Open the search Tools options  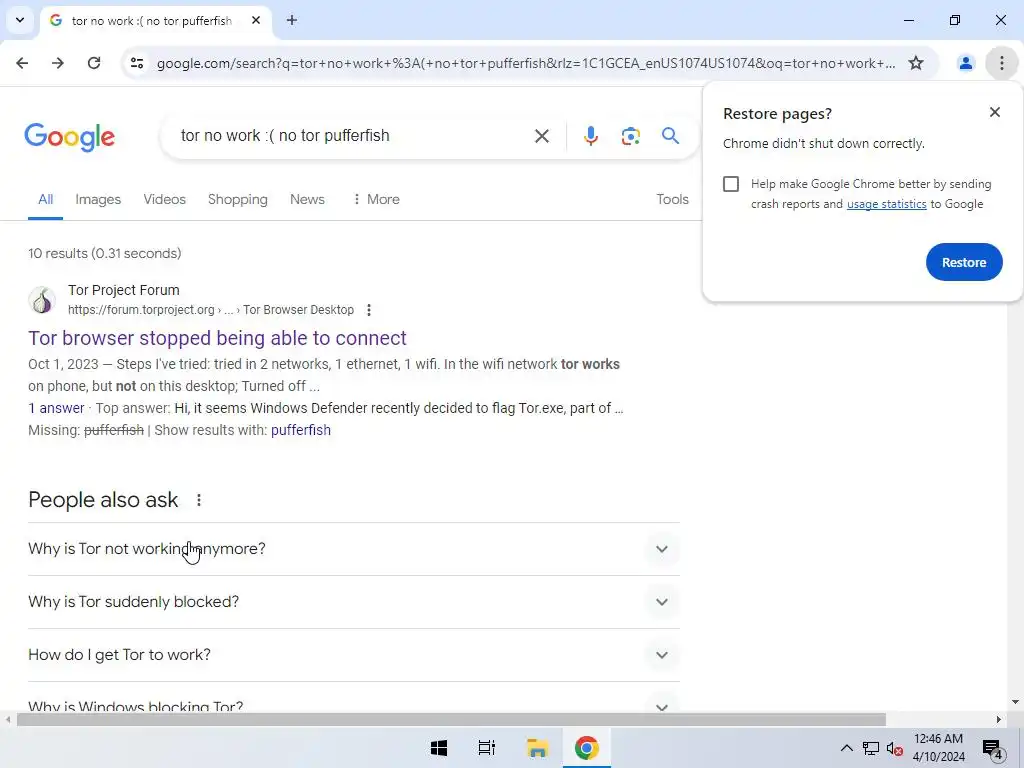[672, 199]
